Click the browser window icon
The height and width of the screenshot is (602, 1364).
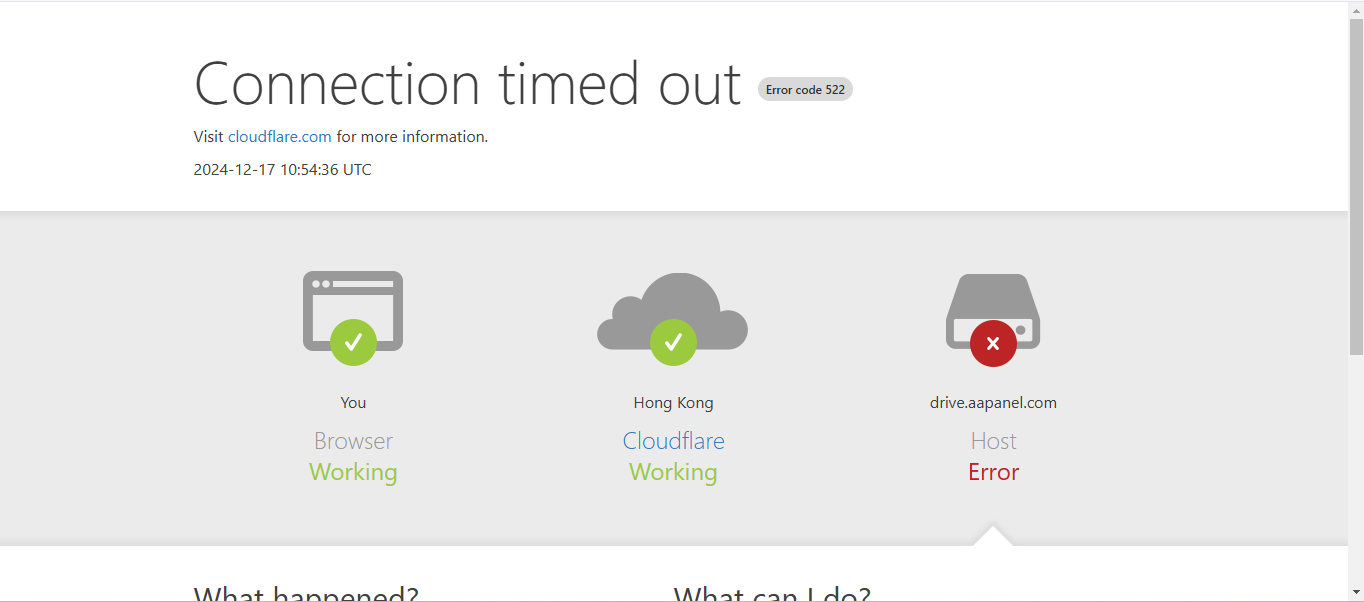[x=353, y=311]
